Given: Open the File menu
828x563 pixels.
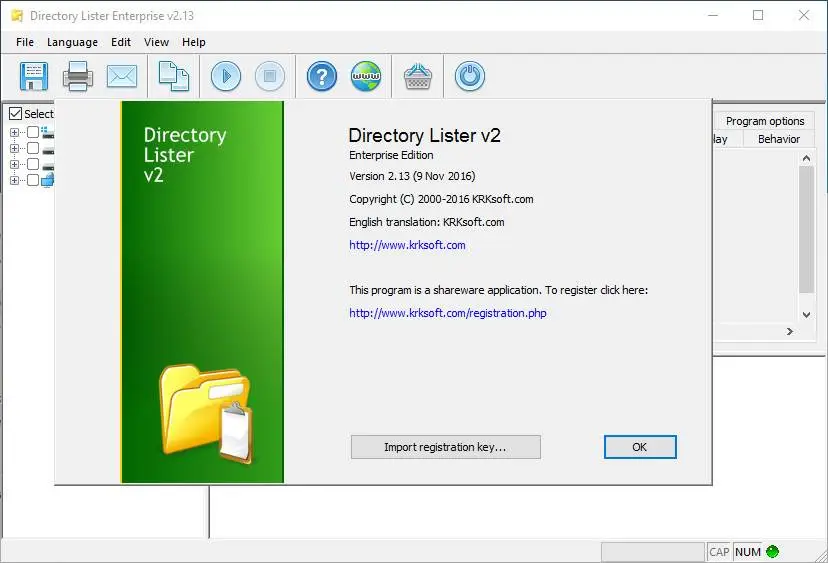Looking at the screenshot, I should pos(25,42).
